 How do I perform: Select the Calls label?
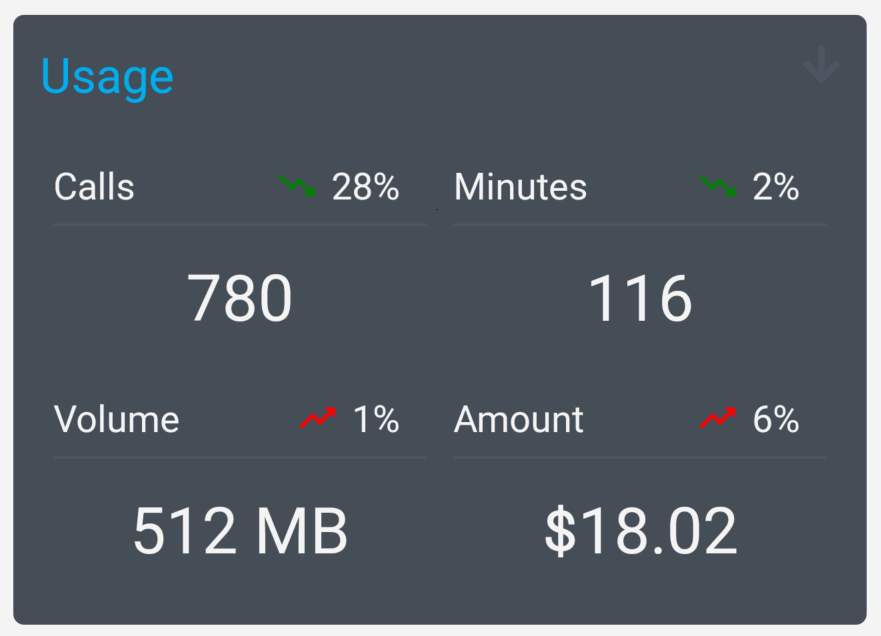tap(94, 187)
